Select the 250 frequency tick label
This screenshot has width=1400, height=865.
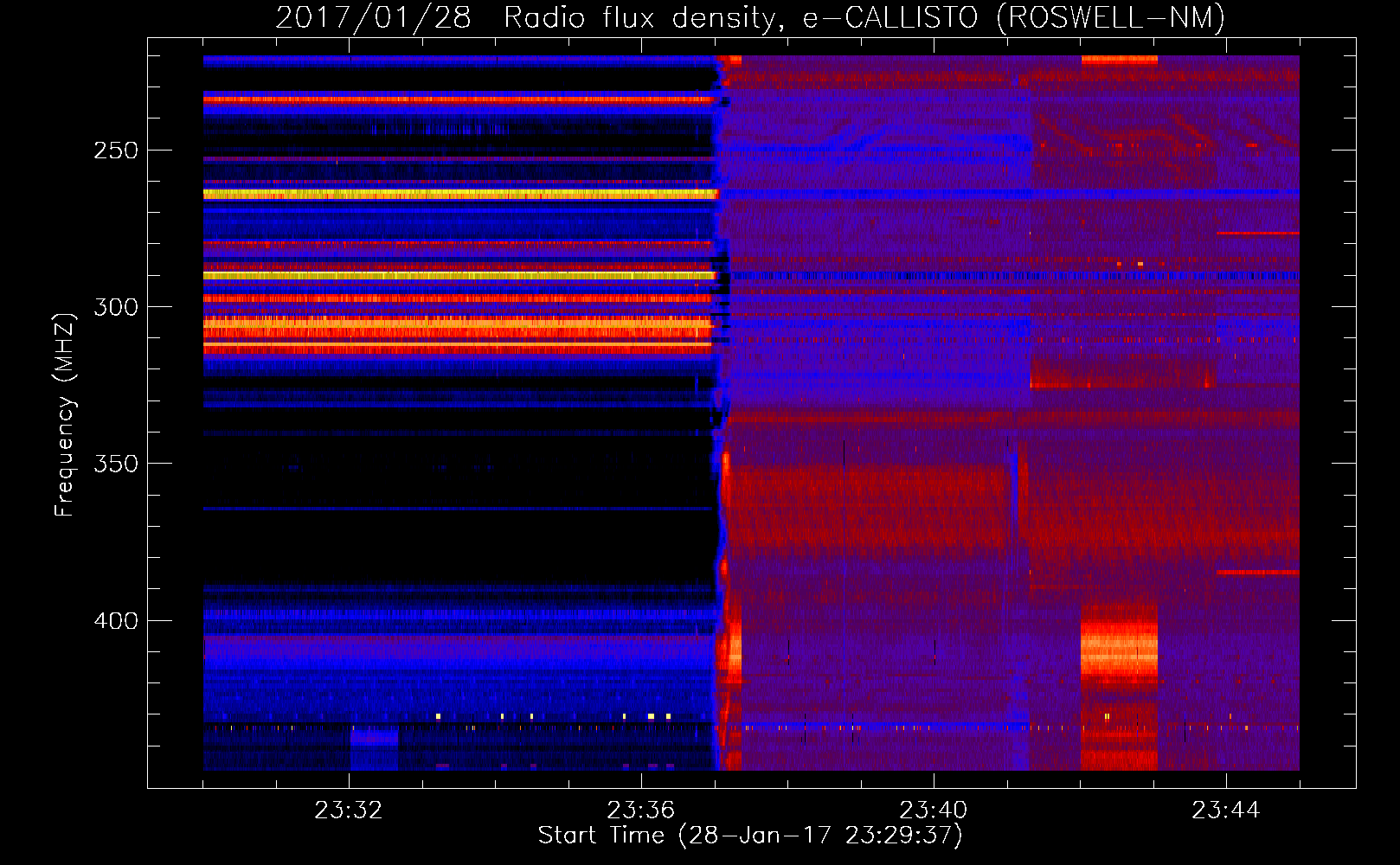[116, 151]
